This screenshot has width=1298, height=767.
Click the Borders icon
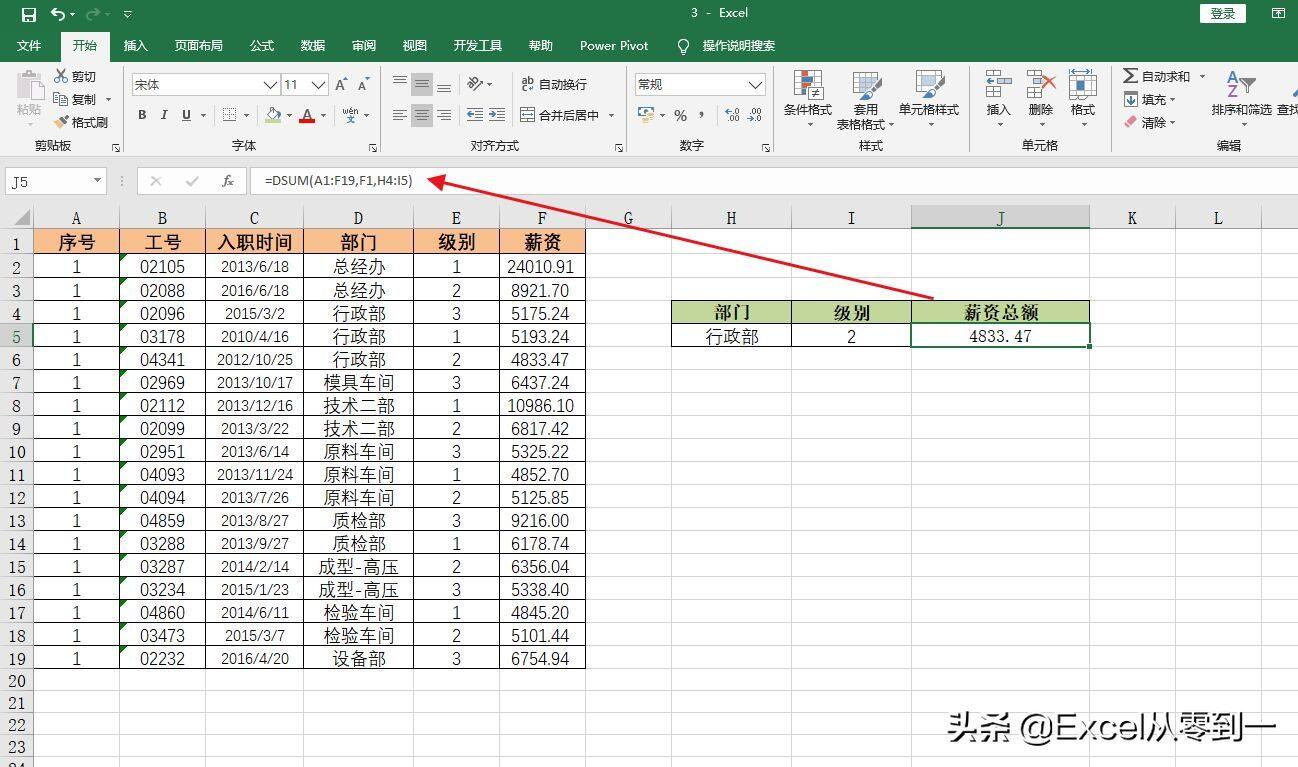(x=229, y=115)
